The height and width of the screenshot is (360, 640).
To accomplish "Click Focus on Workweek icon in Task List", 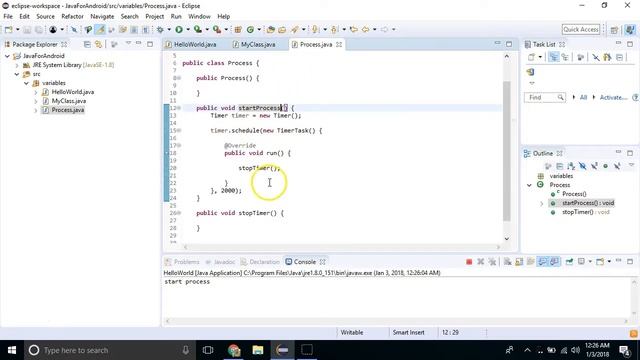I will click(580, 57).
